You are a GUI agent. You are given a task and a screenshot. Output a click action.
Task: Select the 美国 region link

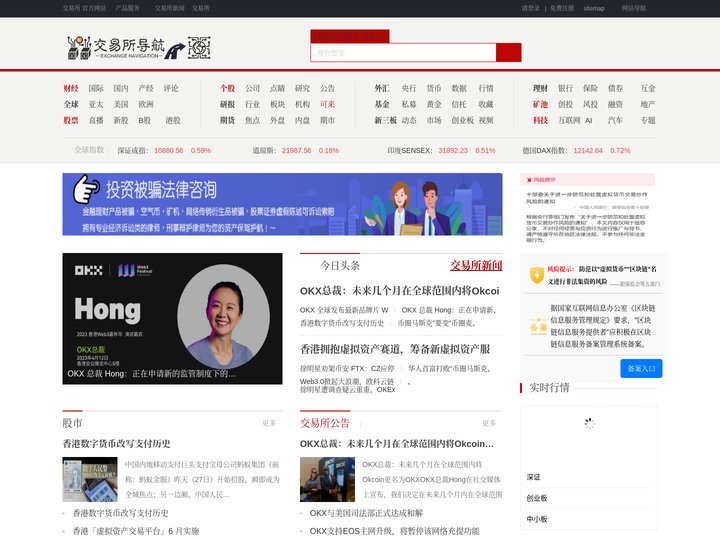click(121, 104)
